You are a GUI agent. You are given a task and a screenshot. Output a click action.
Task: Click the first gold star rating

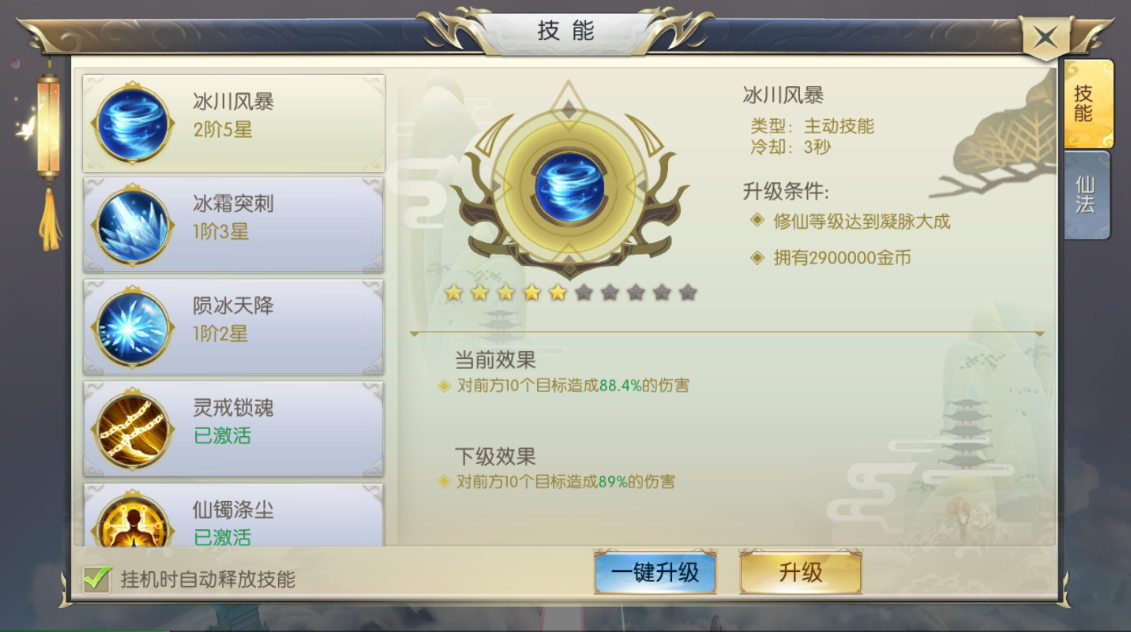tap(454, 292)
